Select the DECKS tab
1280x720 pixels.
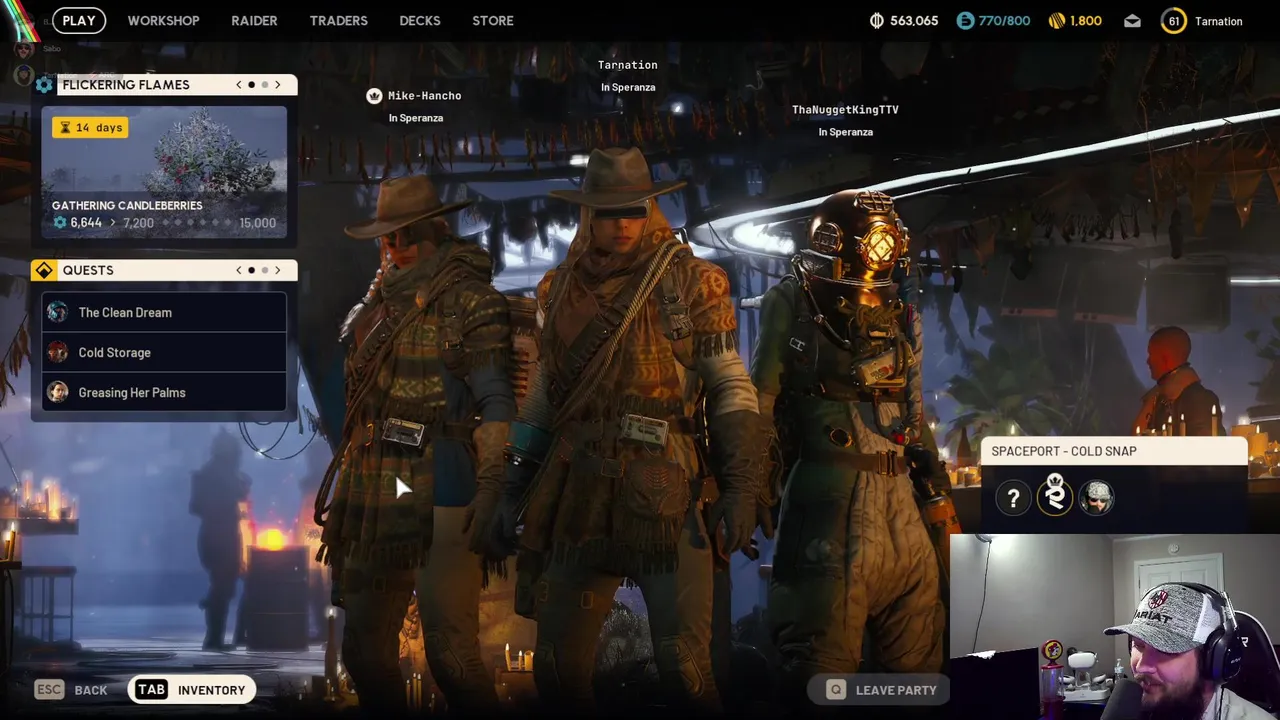coord(420,20)
